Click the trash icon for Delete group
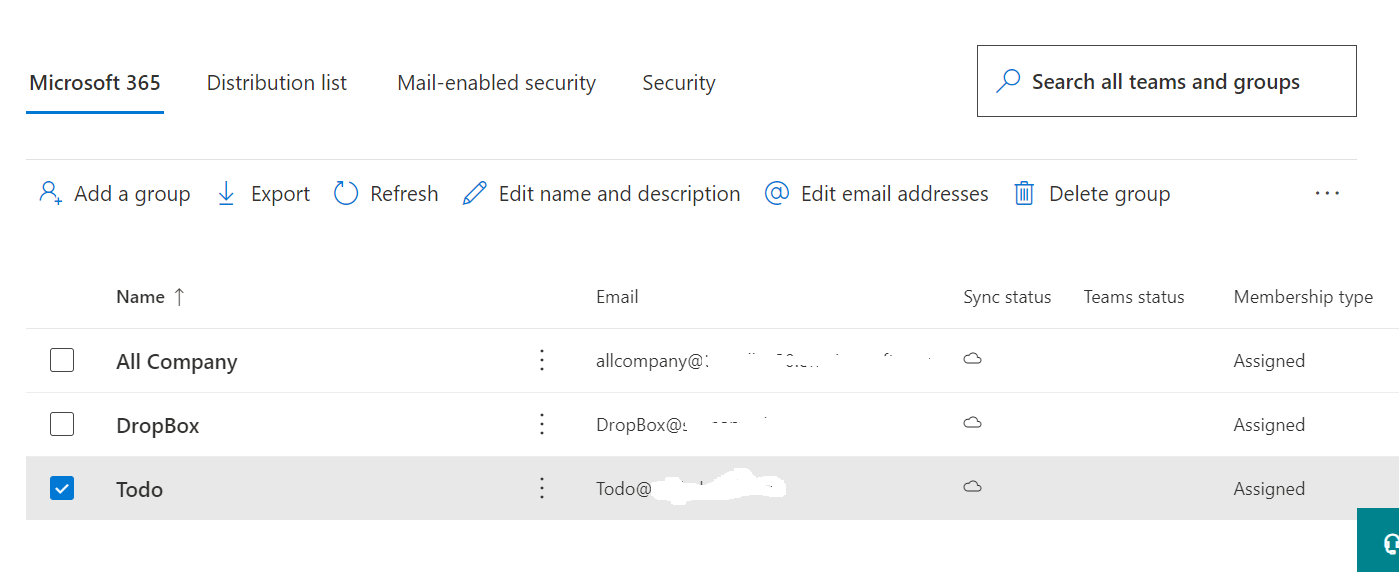Viewport: 1399px width, 572px height. [1024, 193]
